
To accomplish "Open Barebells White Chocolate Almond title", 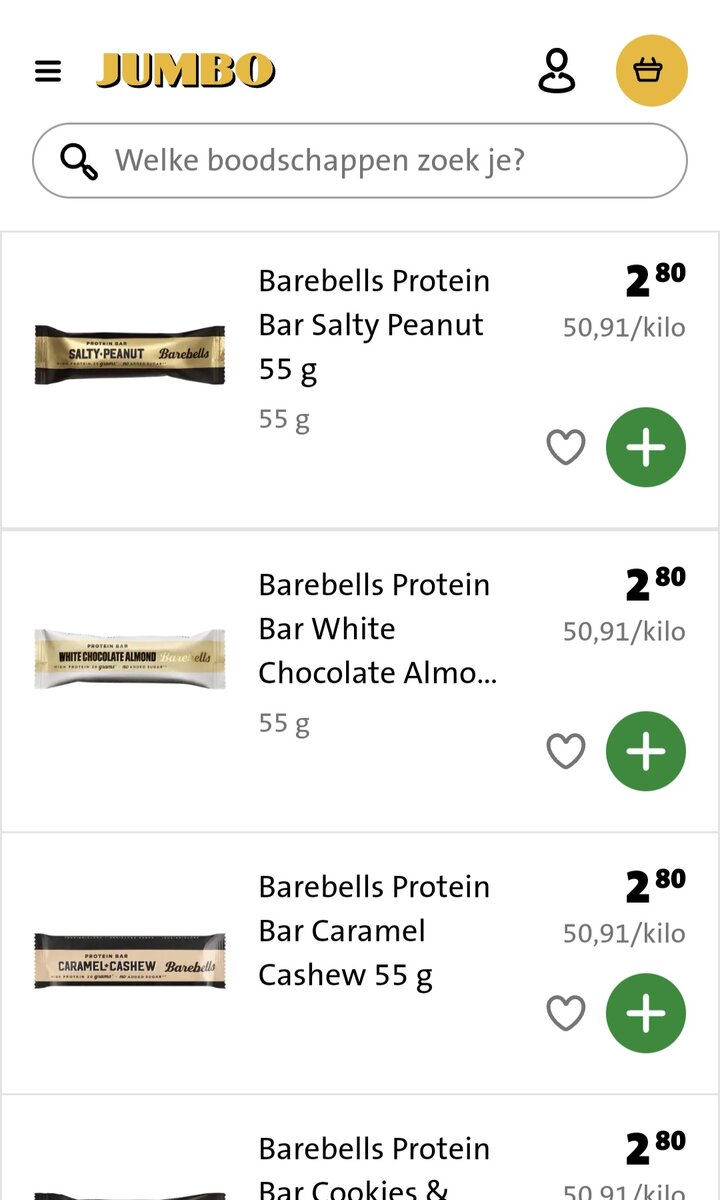I will click(x=376, y=628).
